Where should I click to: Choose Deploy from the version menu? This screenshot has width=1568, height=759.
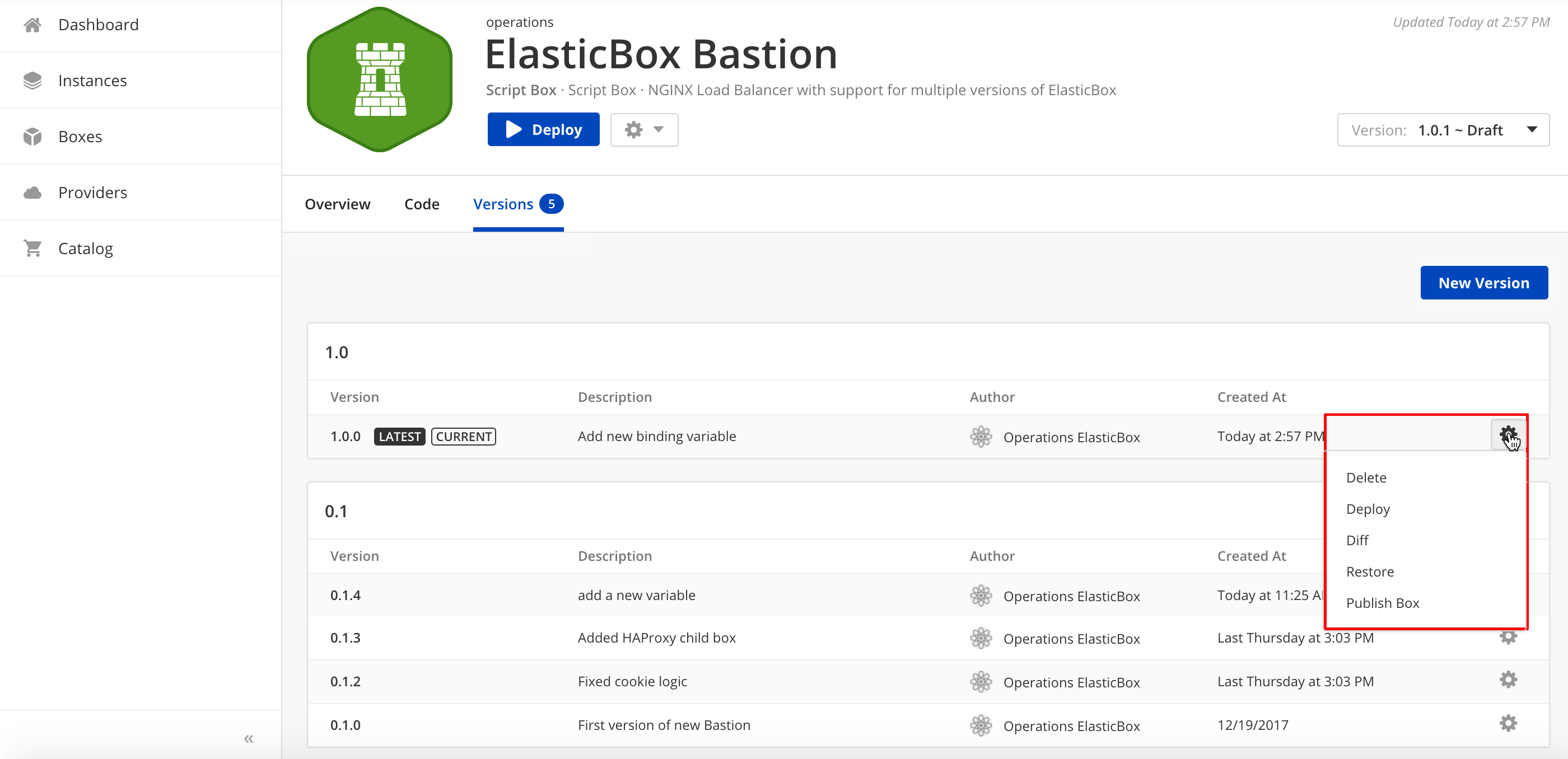click(x=1368, y=509)
